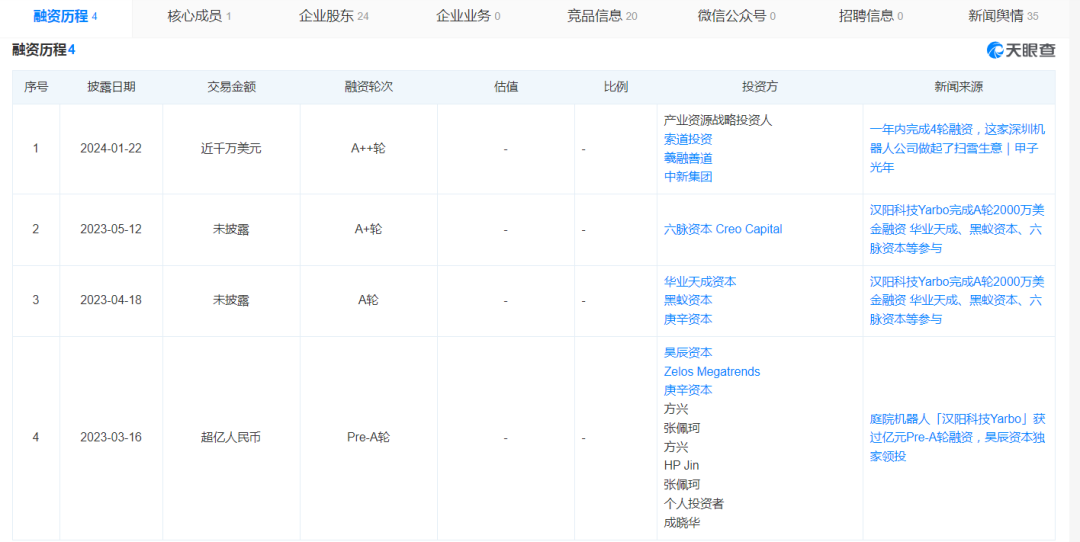The width and height of the screenshot is (1080, 542).
Task: Open the 融资历程 tab
Action: tap(65, 16)
